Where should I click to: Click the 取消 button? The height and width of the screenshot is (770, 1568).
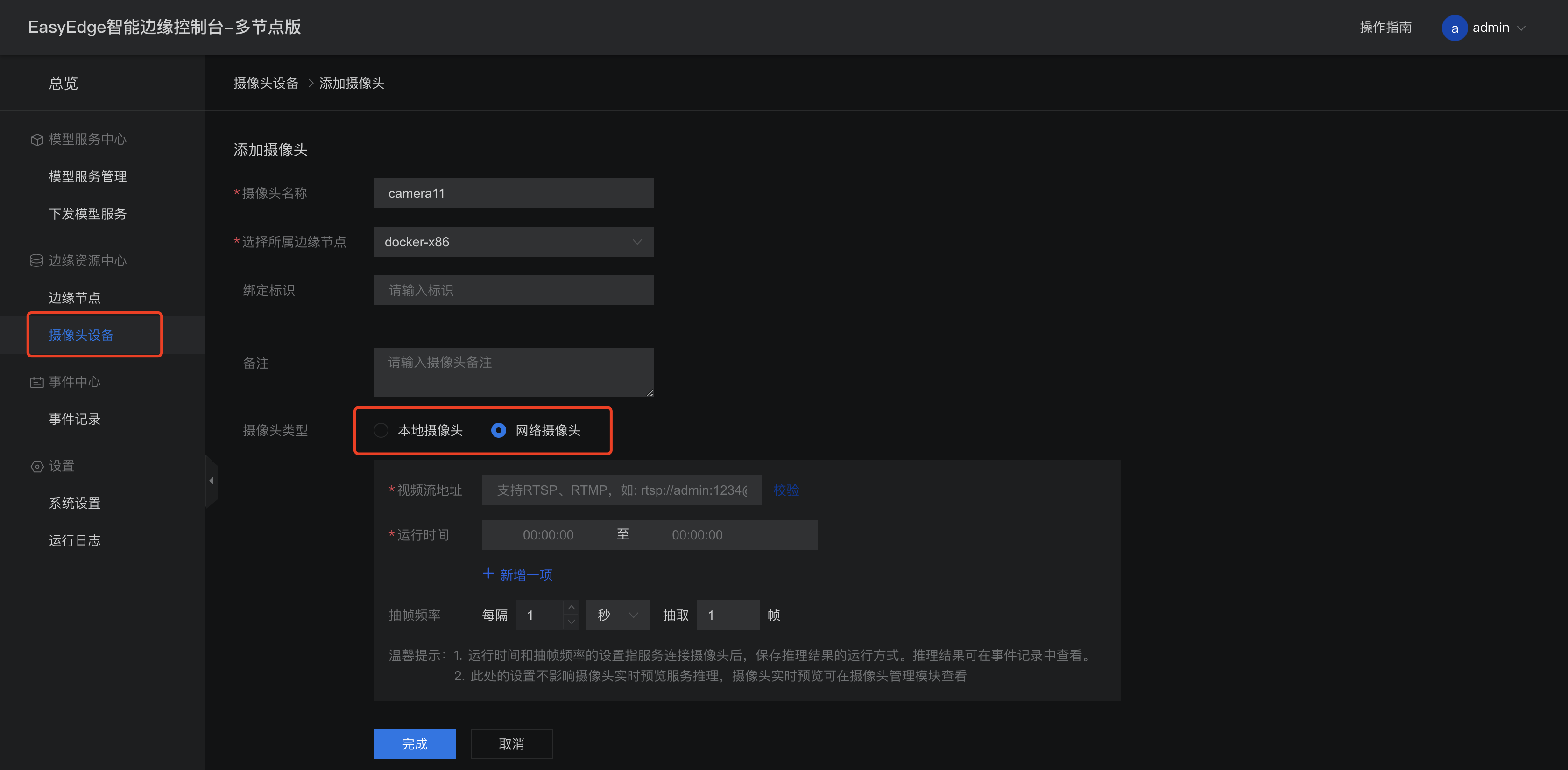click(511, 744)
